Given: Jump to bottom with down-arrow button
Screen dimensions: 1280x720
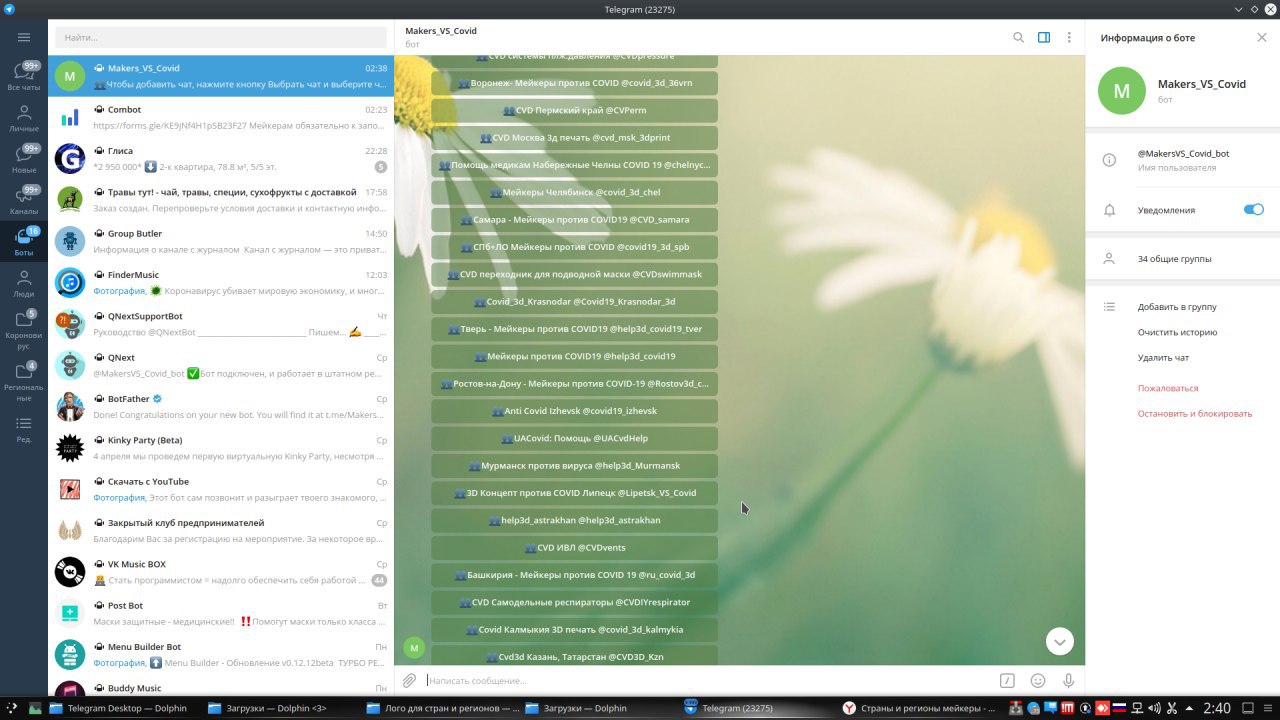Looking at the screenshot, I should (x=1059, y=641).
